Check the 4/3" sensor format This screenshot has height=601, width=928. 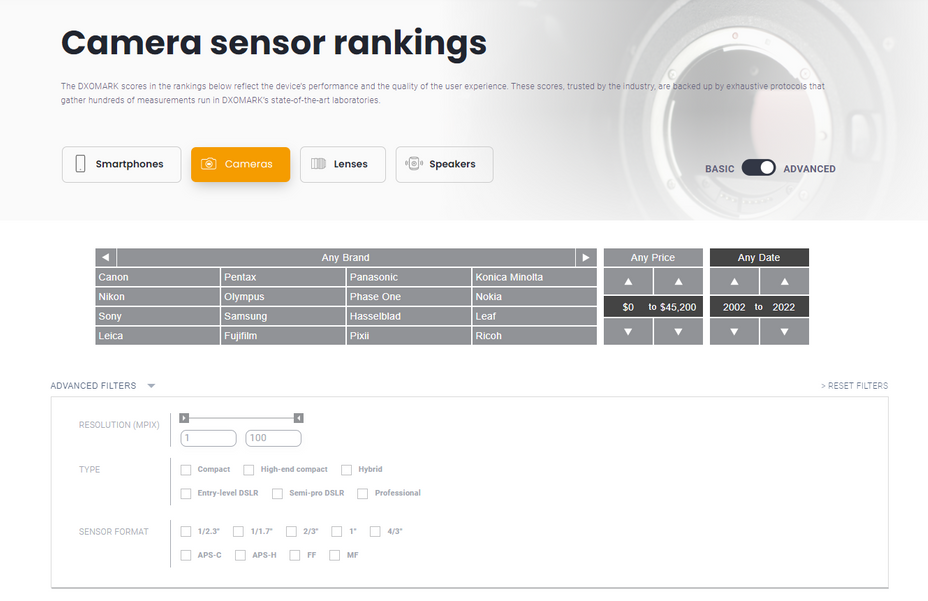[x=375, y=532]
